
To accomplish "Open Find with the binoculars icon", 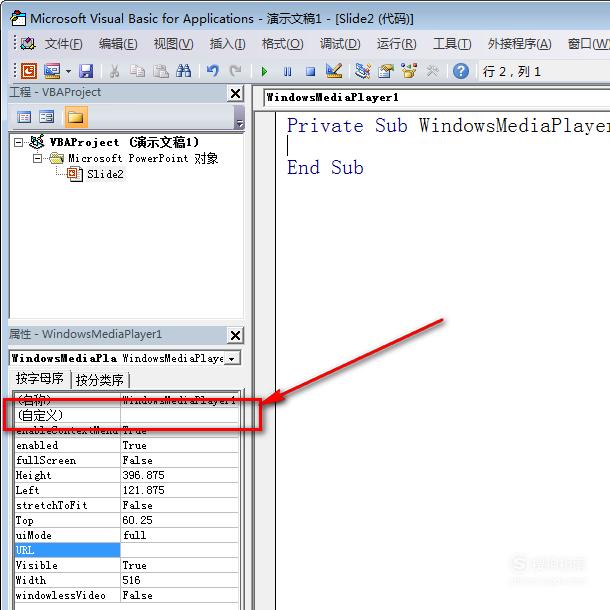I will 183,71.
